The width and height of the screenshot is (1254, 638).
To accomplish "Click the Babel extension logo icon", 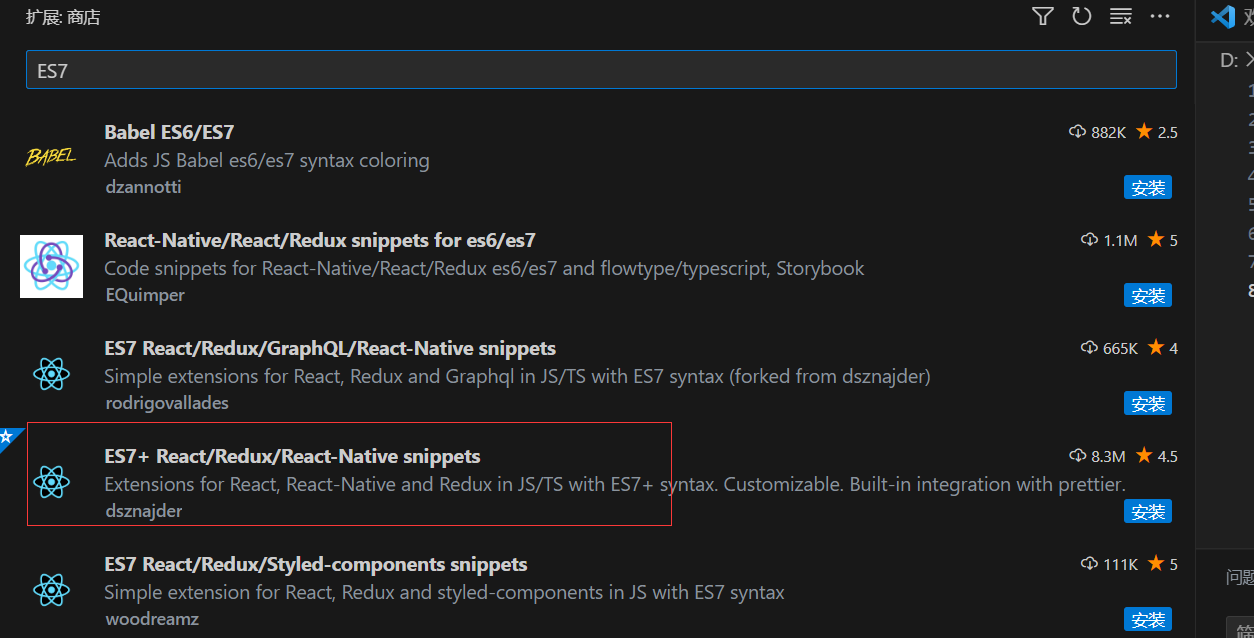I will 51,157.
